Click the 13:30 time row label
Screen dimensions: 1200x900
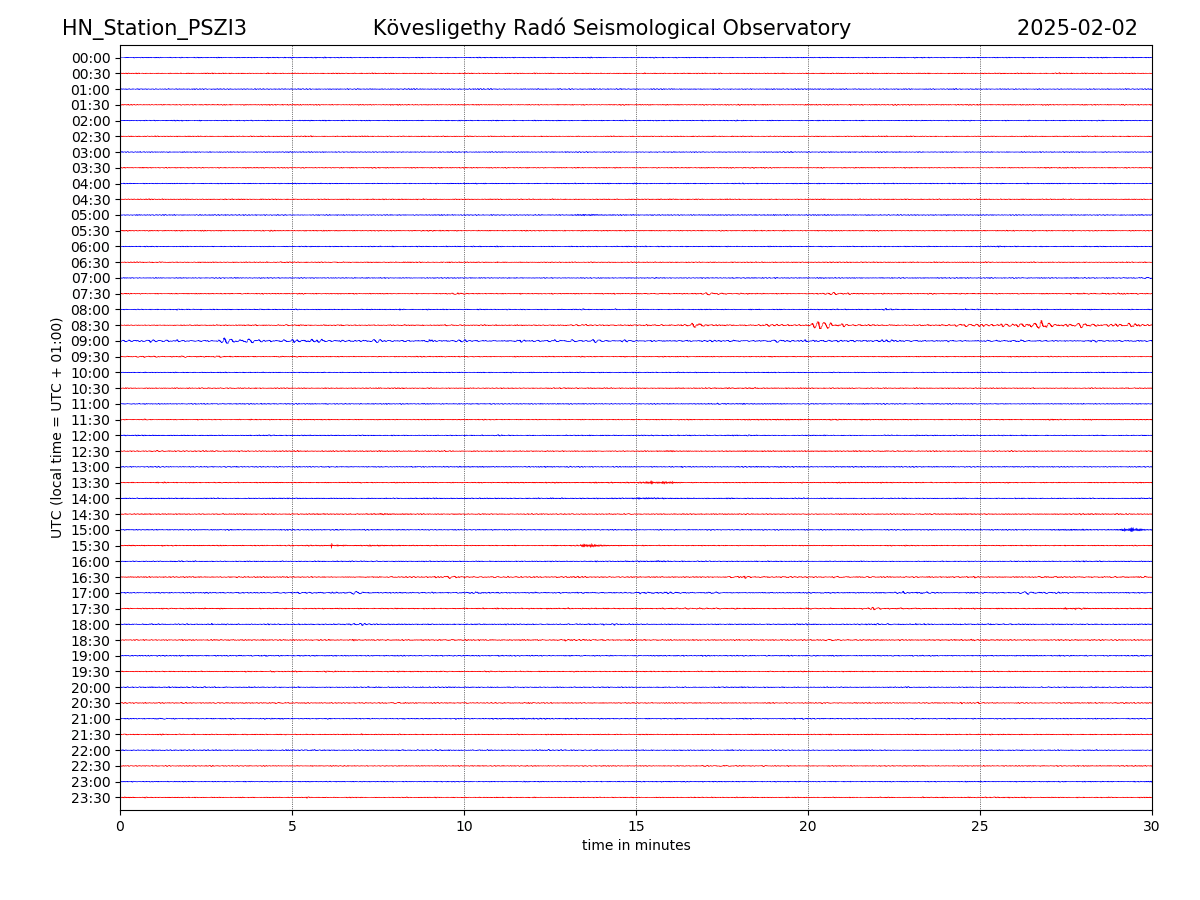click(90, 483)
